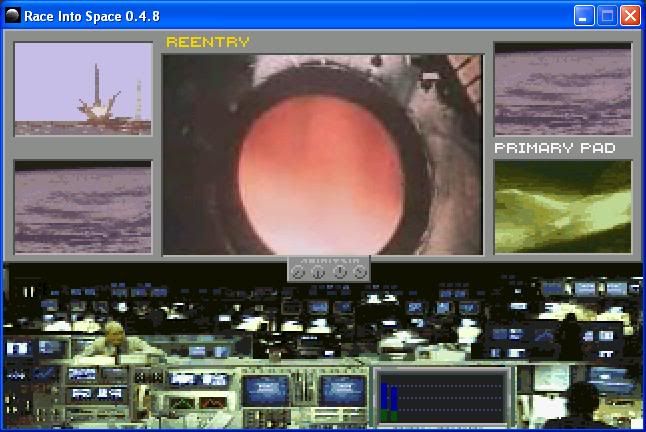Click the fourth dial in the gauge panel
Viewport: 646px width, 432px height.
pyautogui.click(x=360, y=272)
